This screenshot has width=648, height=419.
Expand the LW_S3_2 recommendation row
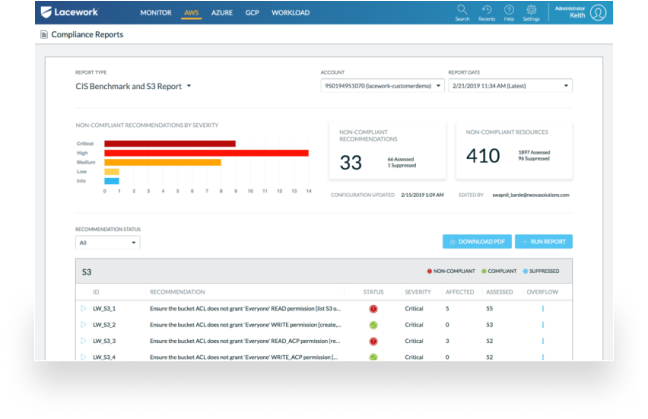[x=84, y=325]
